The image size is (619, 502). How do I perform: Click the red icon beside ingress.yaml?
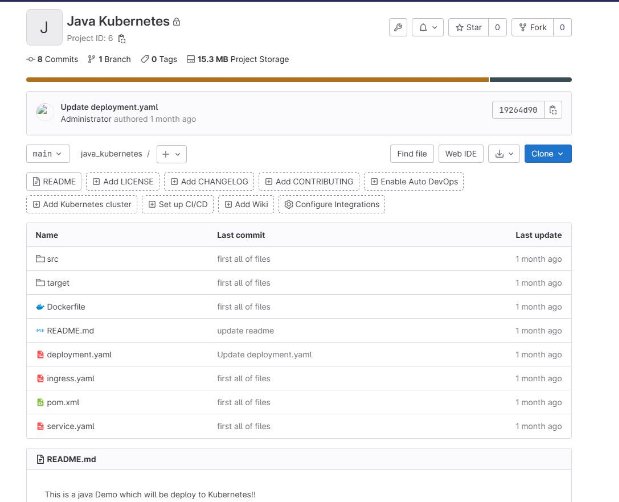(40, 378)
